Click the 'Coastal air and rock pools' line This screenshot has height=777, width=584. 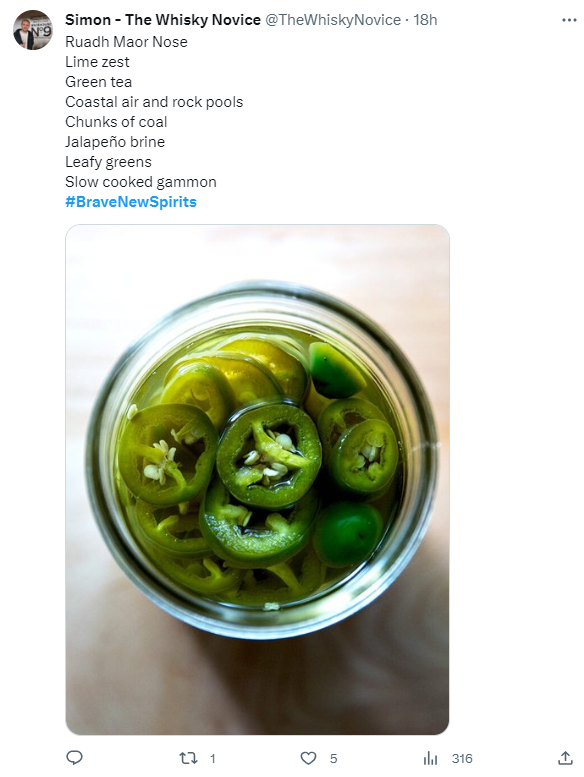click(x=154, y=102)
